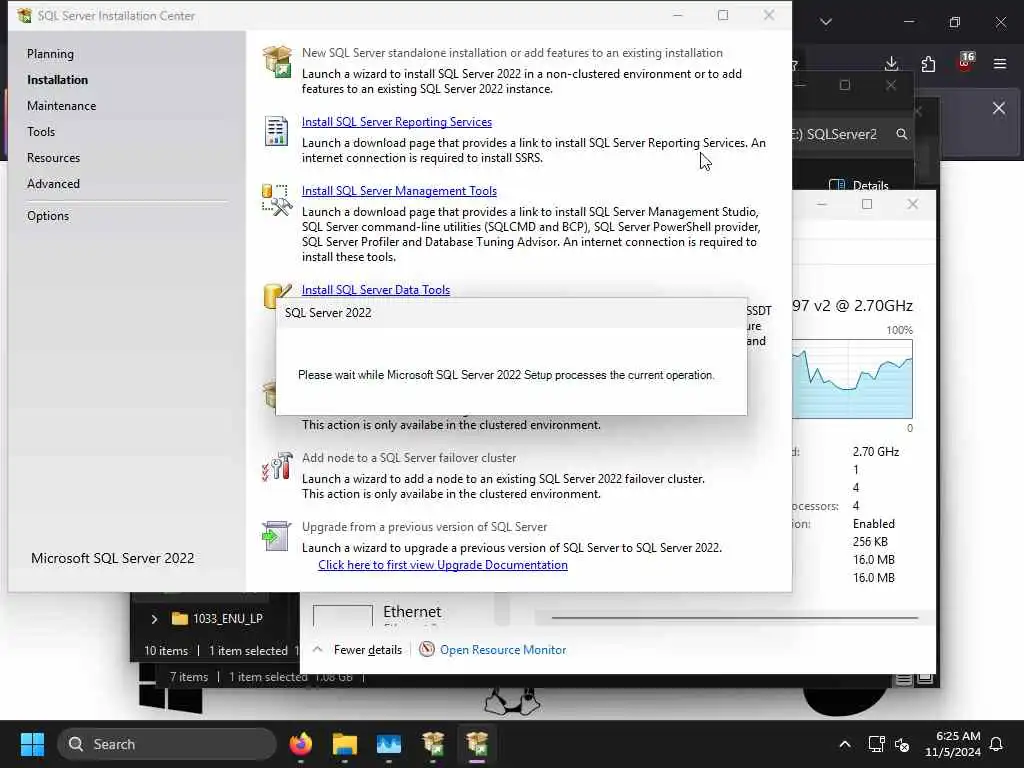Open Firefox from the taskbar
This screenshot has height=768, width=1024.
click(x=300, y=744)
